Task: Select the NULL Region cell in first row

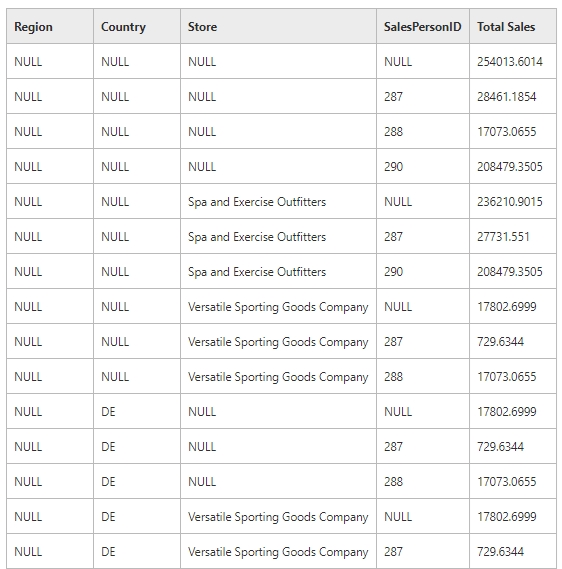Action: click(x=50, y=61)
